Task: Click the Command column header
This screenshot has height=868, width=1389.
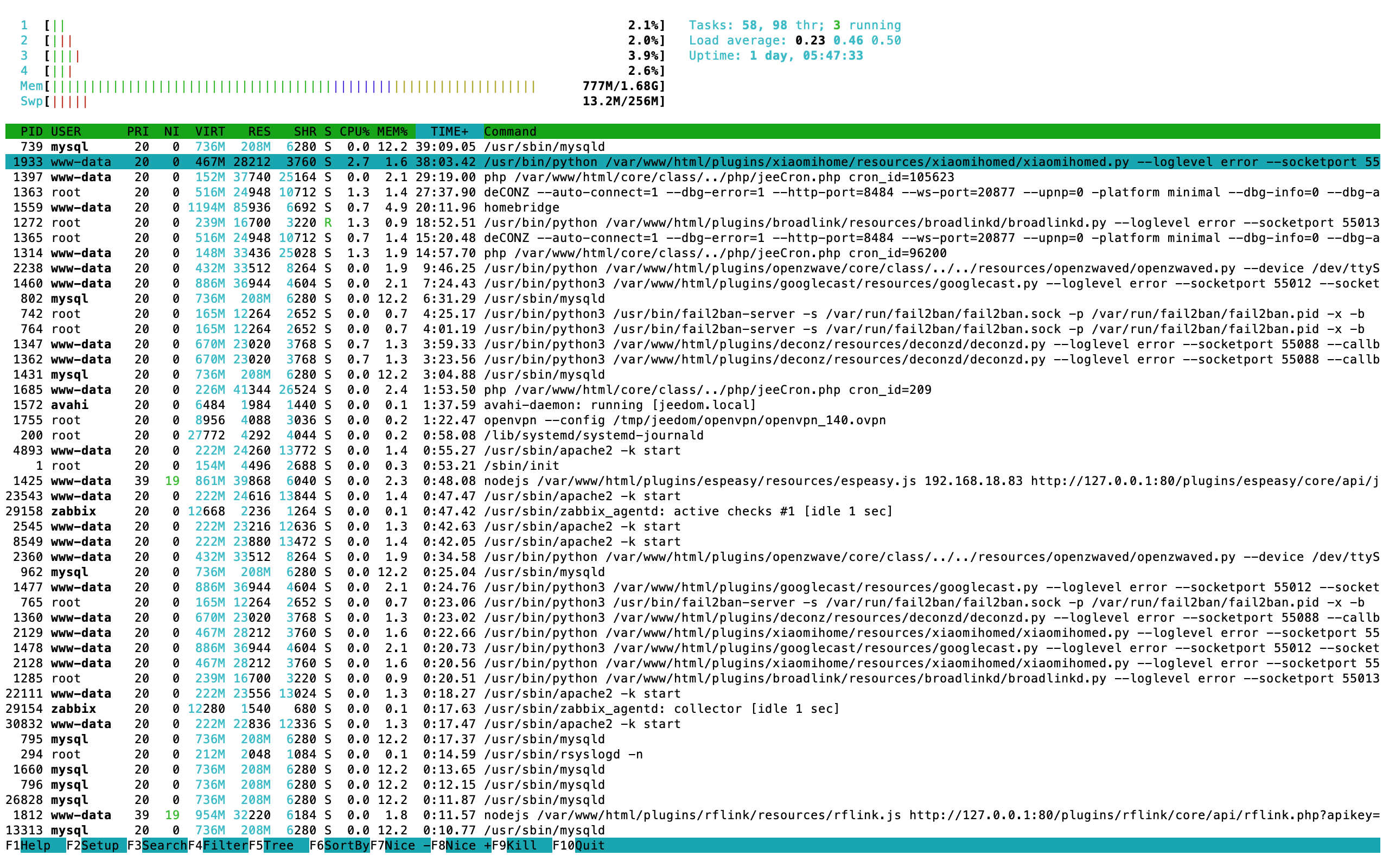Action: 510,131
